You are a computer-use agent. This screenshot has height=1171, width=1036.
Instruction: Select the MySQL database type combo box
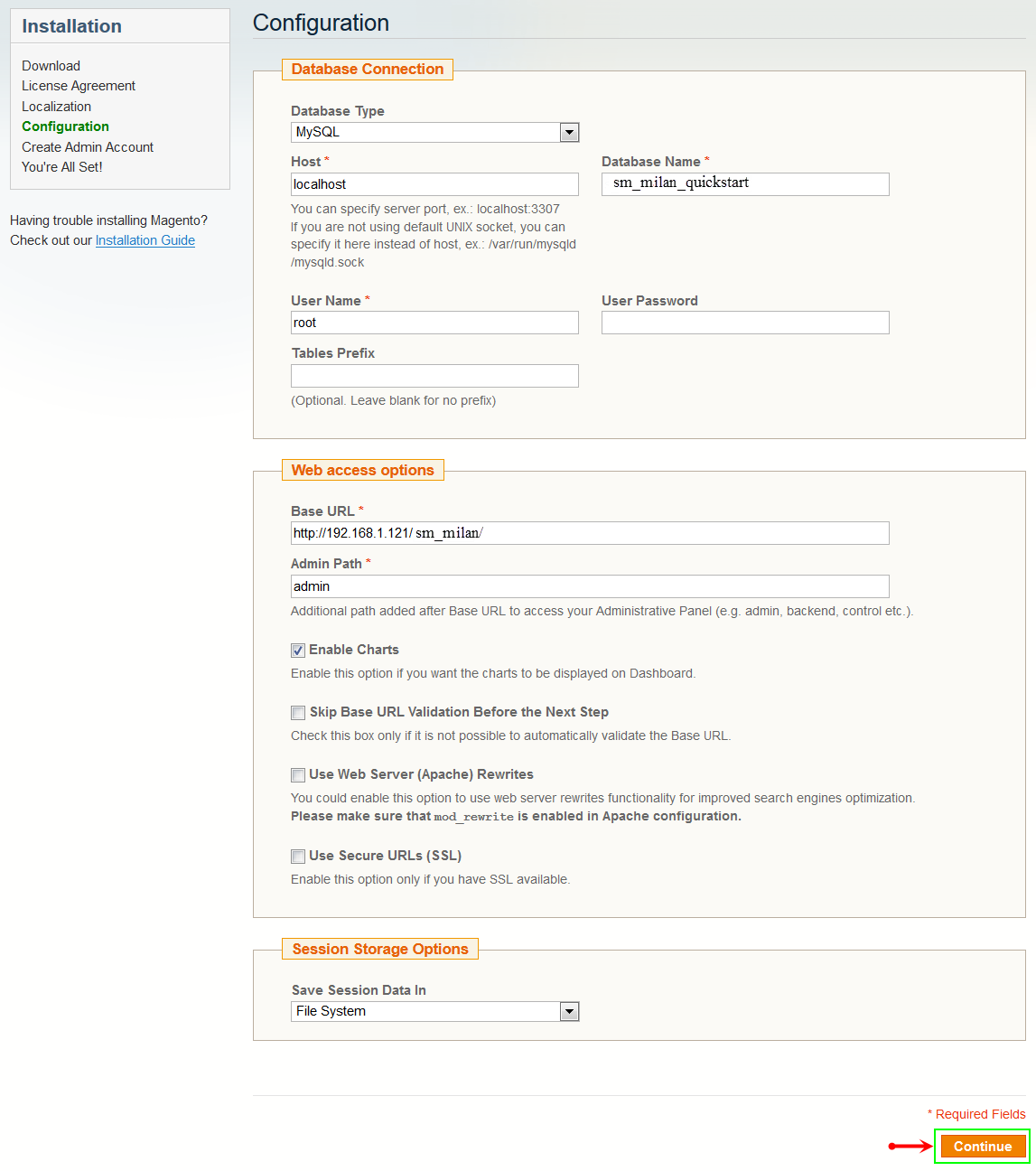pyautogui.click(x=434, y=133)
